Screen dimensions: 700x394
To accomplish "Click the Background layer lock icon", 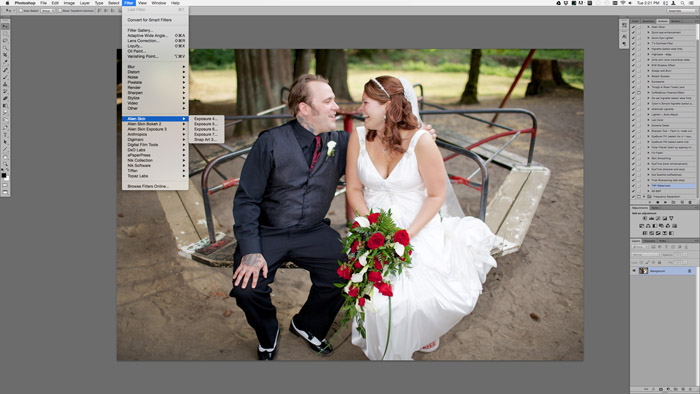I will [689, 271].
